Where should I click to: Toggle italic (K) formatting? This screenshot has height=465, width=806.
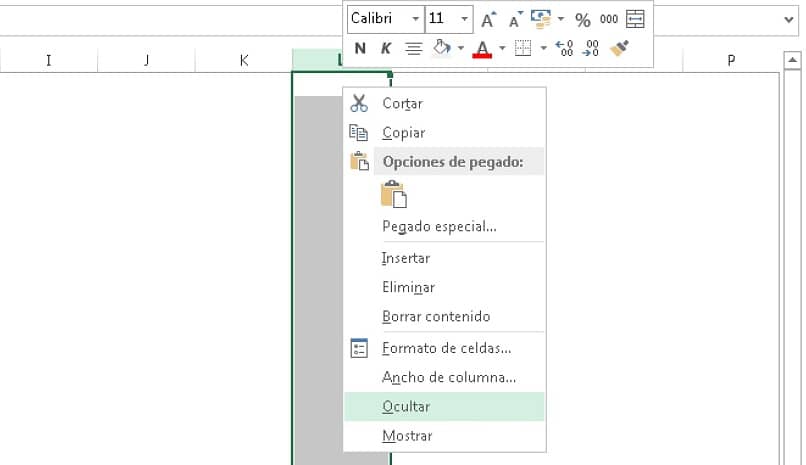coord(386,47)
